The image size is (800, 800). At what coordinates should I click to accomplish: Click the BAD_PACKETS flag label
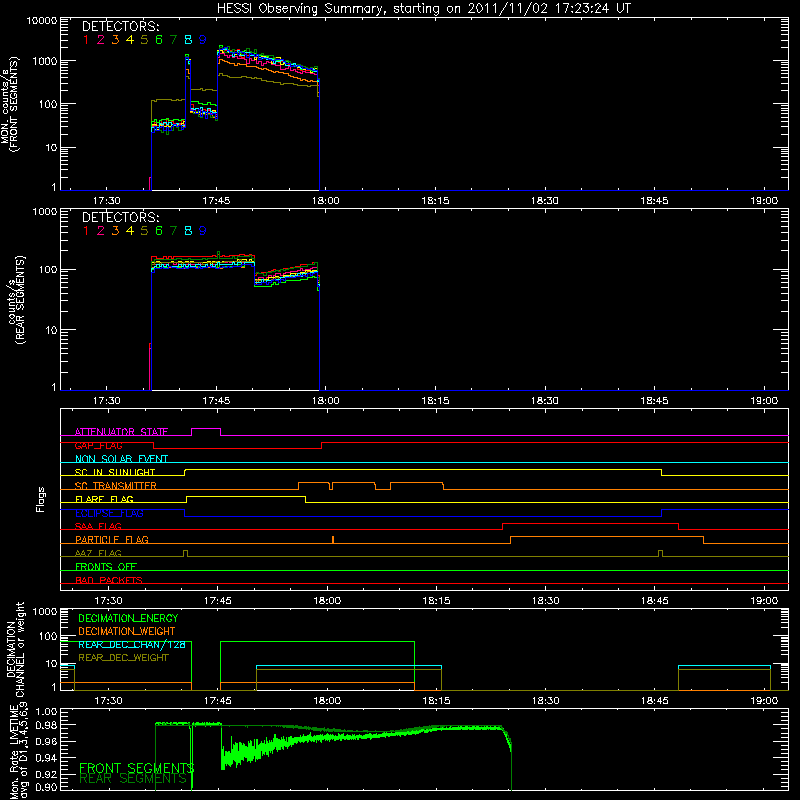109,580
